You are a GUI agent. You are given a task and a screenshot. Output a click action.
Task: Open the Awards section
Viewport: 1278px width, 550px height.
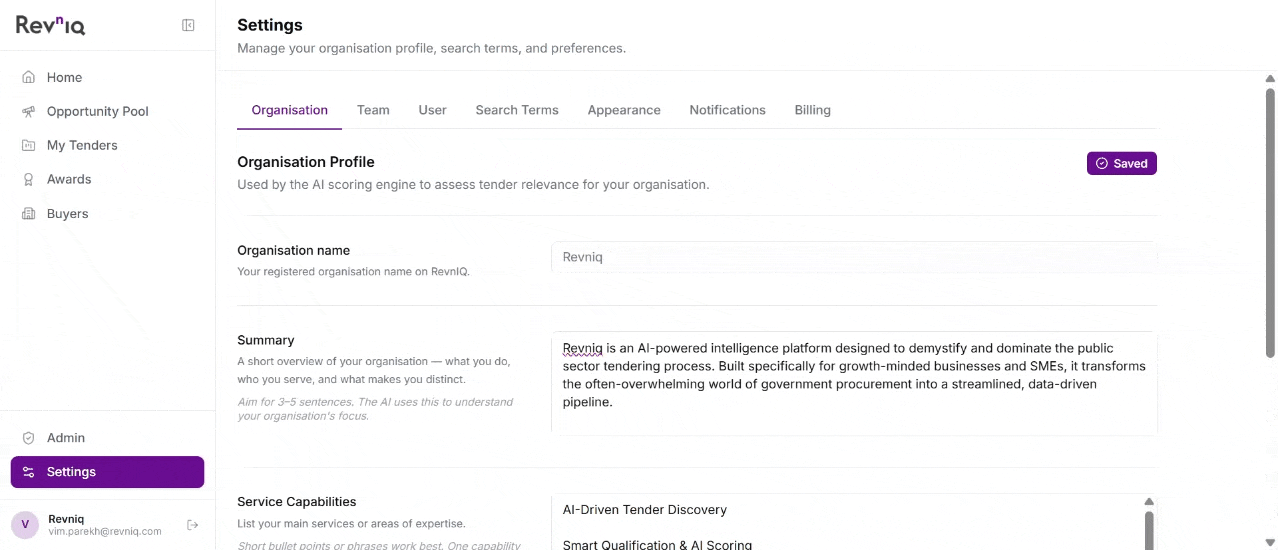107,179
